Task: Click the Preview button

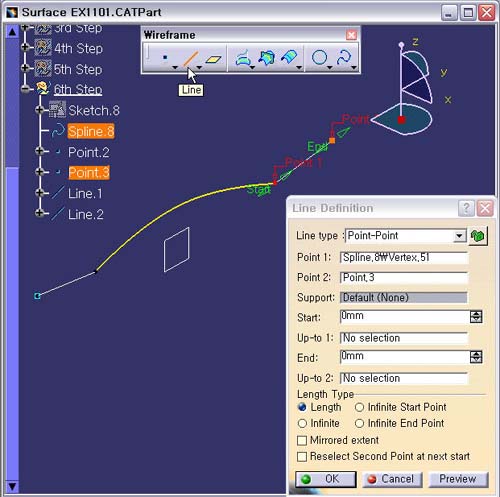Action: click(x=458, y=479)
